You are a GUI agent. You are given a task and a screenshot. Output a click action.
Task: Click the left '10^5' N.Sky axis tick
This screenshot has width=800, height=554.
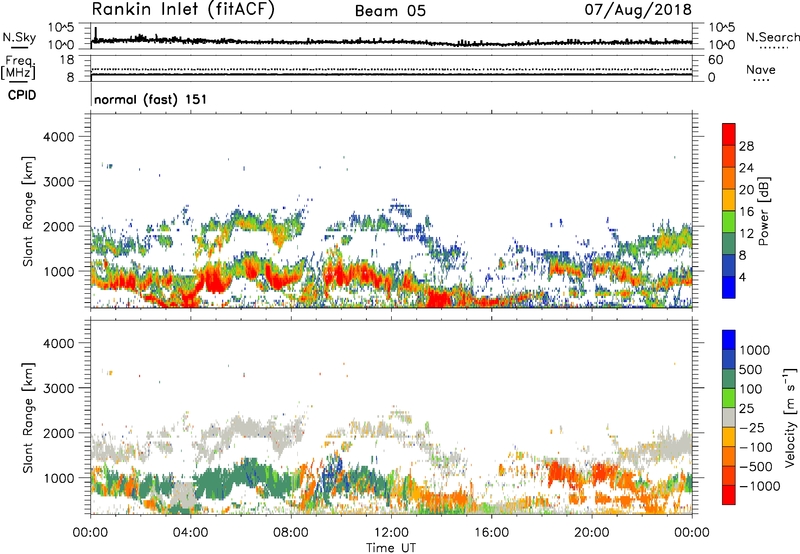(61, 28)
